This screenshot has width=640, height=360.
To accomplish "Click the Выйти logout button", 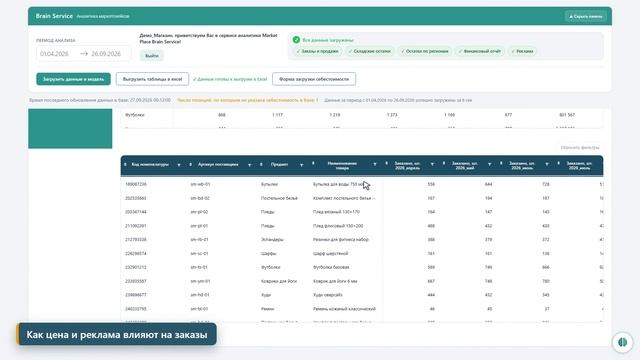I will click(152, 56).
